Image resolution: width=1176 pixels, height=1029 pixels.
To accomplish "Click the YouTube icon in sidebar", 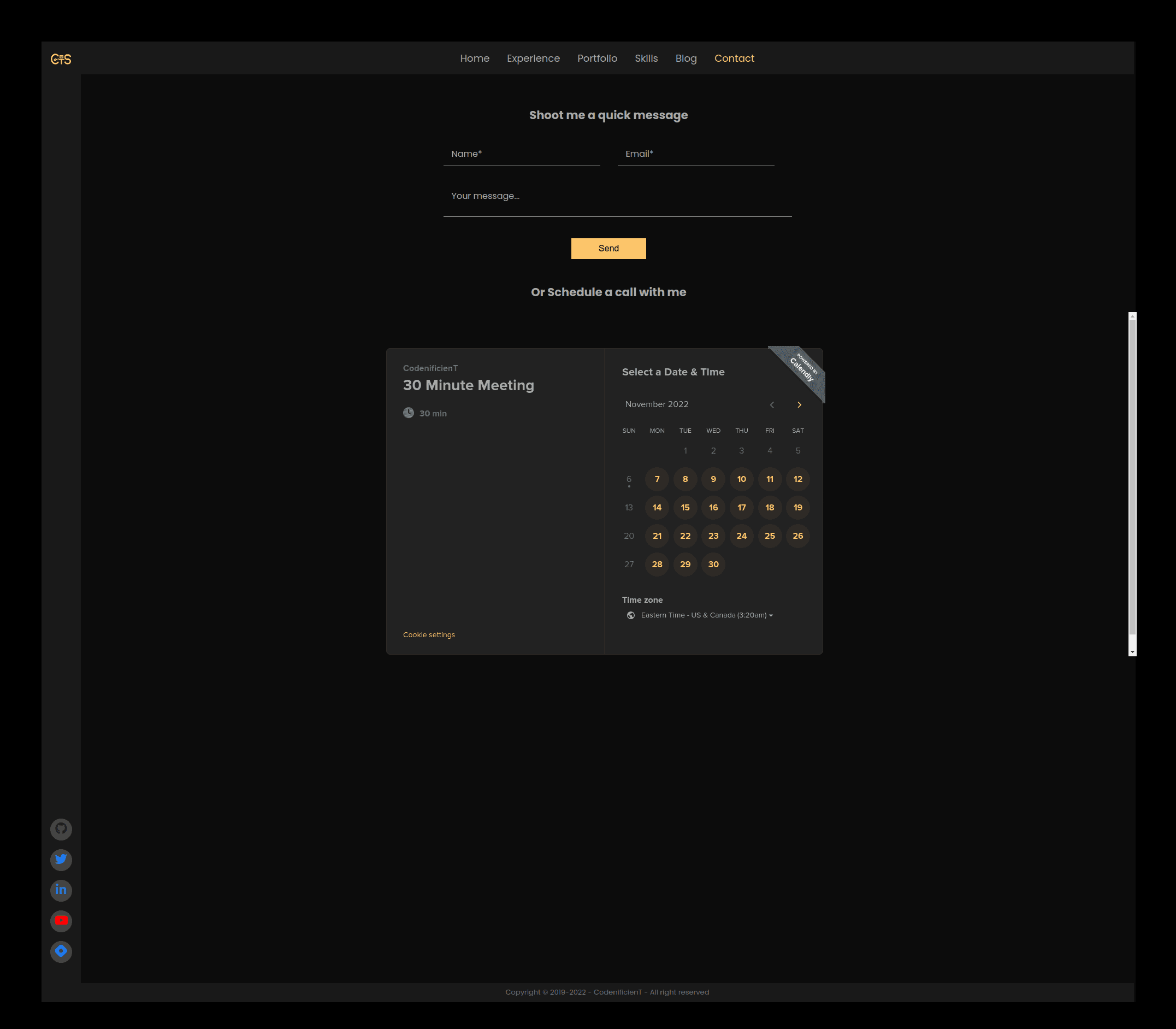I will [61, 920].
